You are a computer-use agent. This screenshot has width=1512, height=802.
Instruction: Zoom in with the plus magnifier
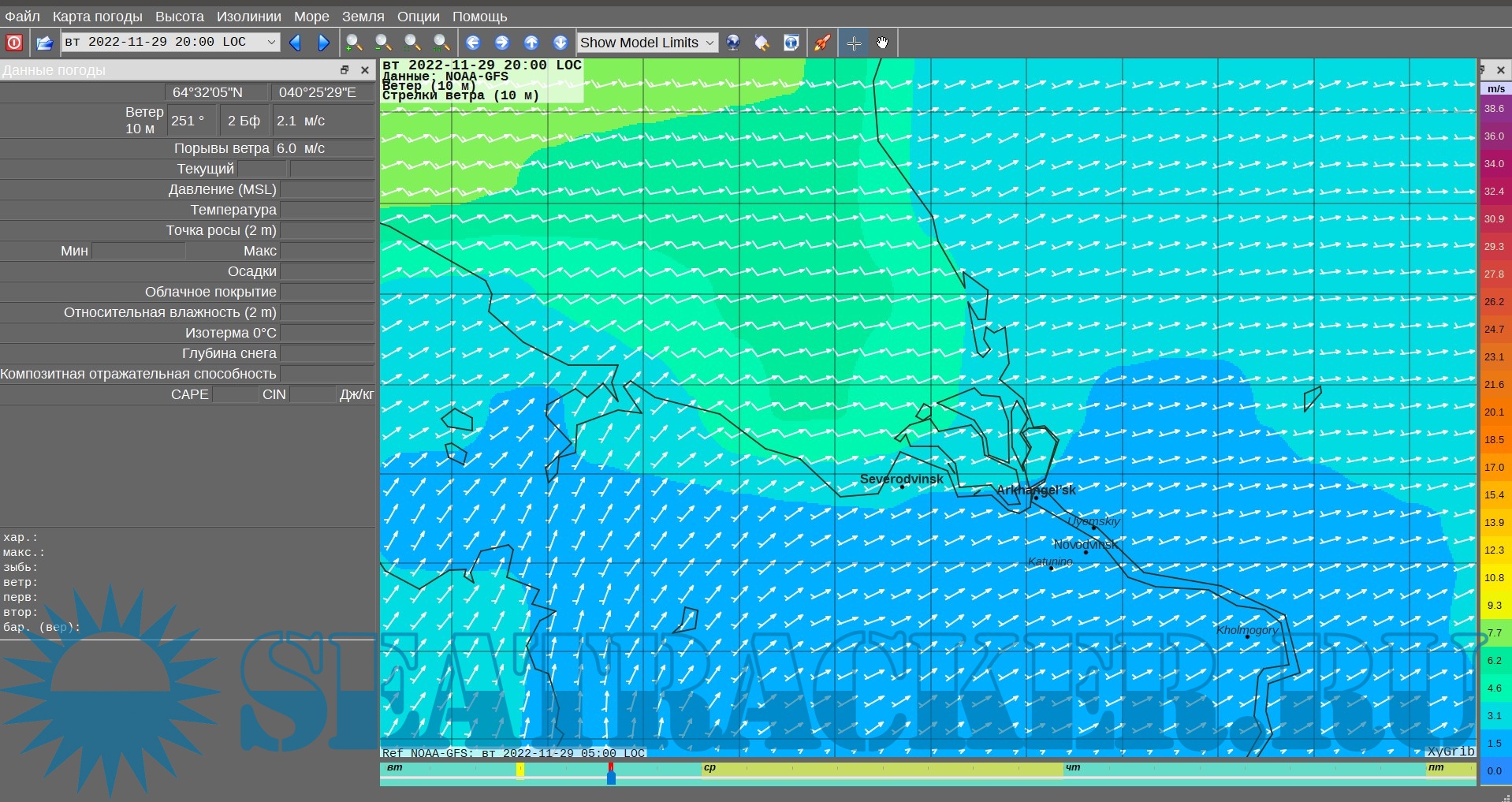pos(354,43)
